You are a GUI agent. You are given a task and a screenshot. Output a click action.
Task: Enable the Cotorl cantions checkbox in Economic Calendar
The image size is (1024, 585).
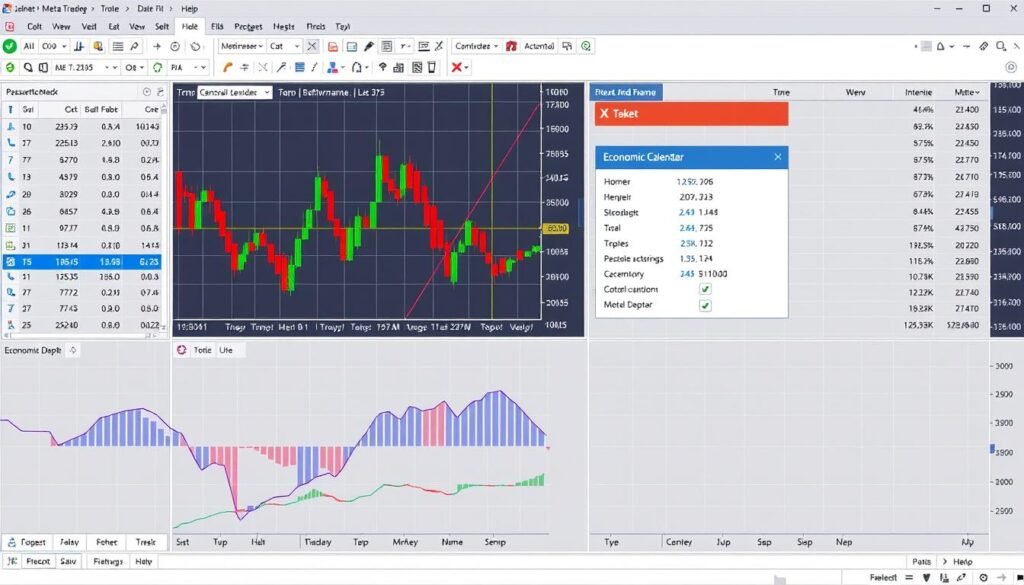tap(705, 290)
